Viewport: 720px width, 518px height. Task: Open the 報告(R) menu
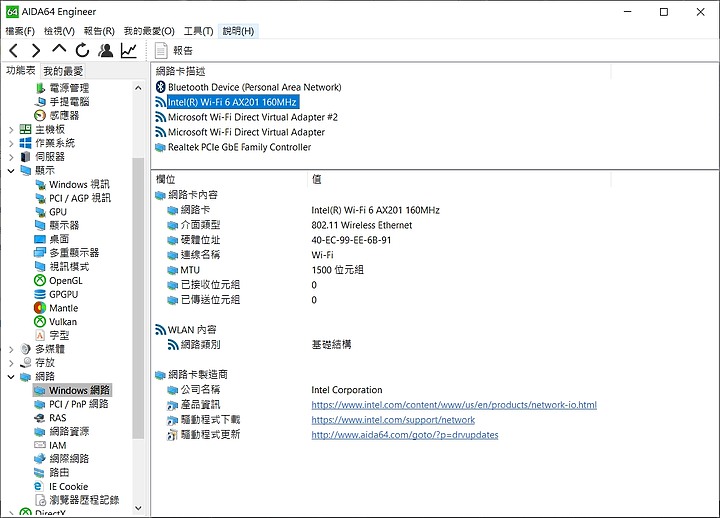(99, 31)
